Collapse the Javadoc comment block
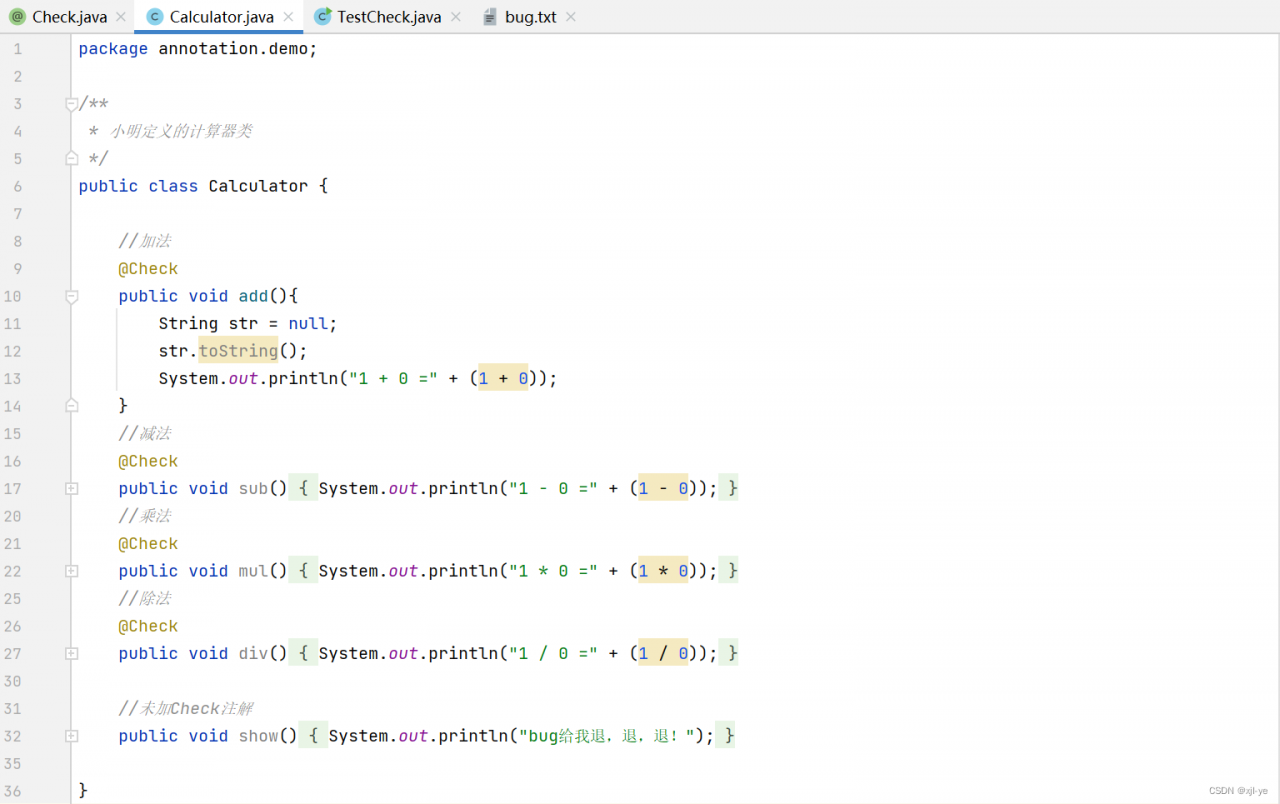Viewport: 1280px width, 804px height. click(x=71, y=104)
